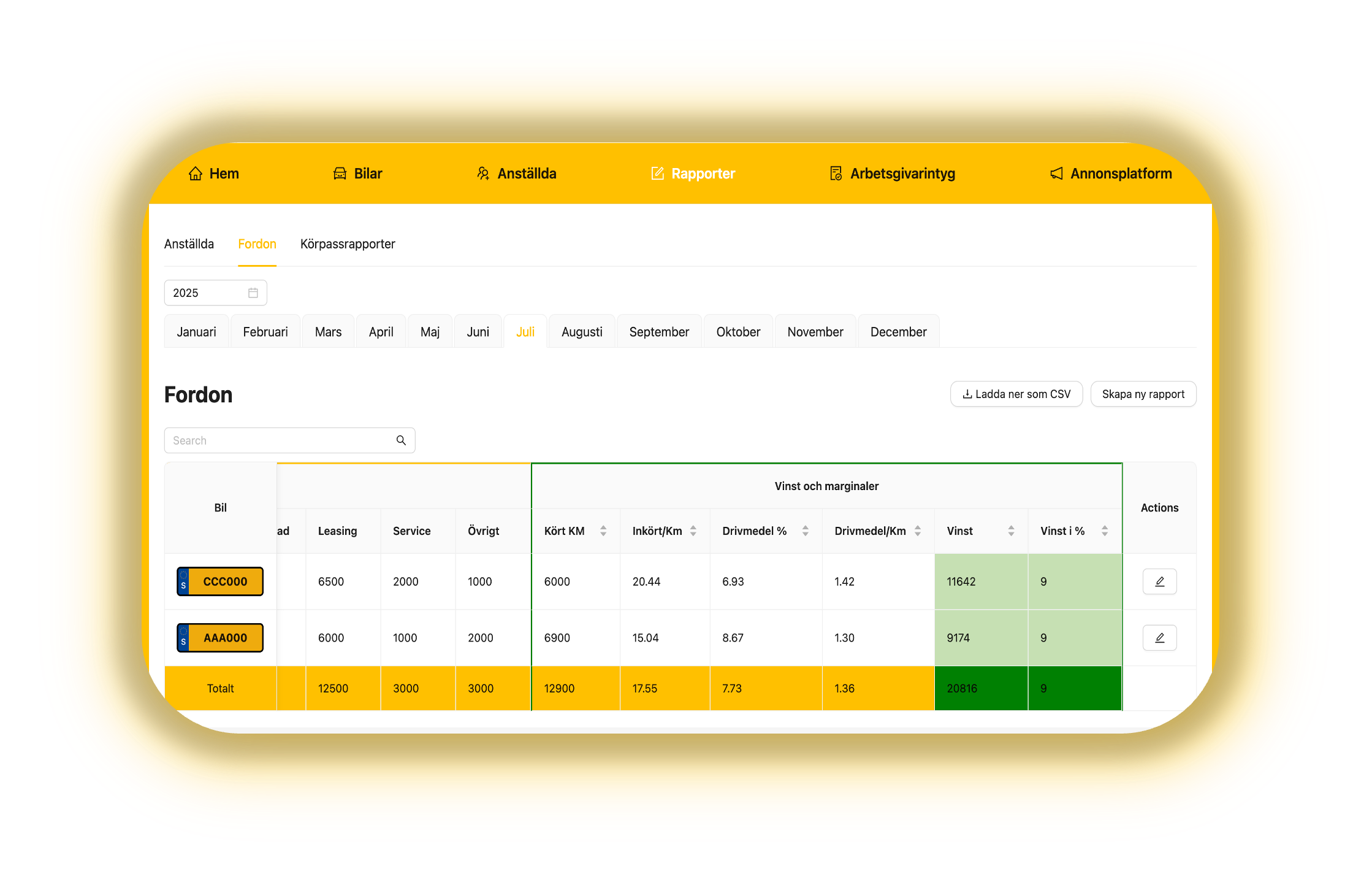Click the CCC000 license plate badge
The width and height of the screenshot is (1372, 882).
(220, 581)
